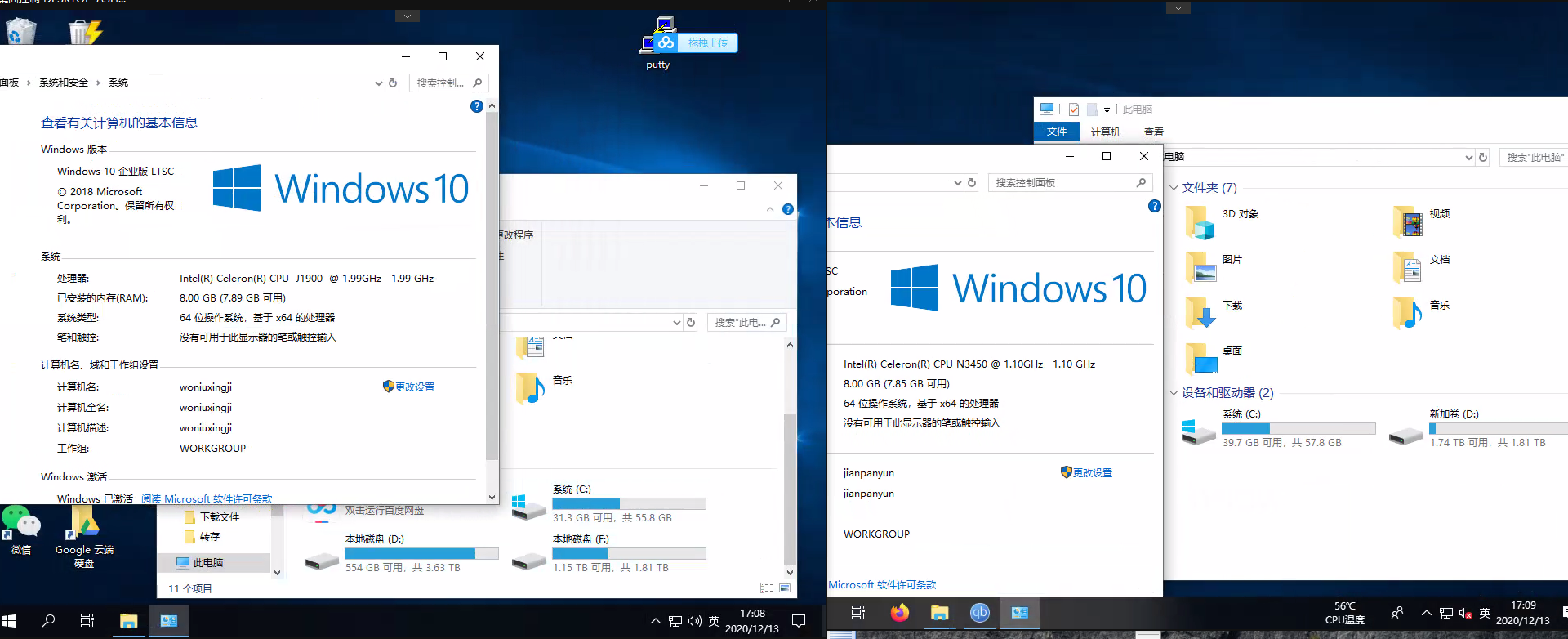This screenshot has height=639, width=1568.
Task: Click the network icon in the 17:09 tray
Action: click(1446, 613)
